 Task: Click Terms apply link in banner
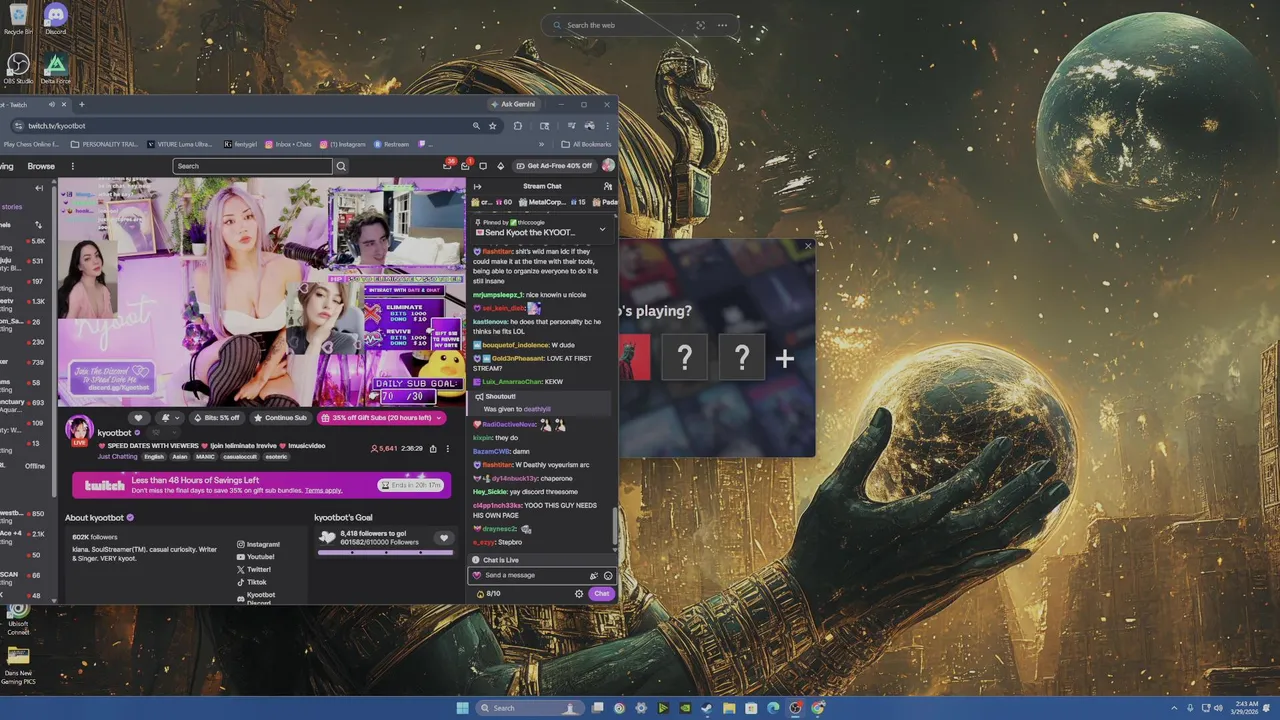(323, 490)
